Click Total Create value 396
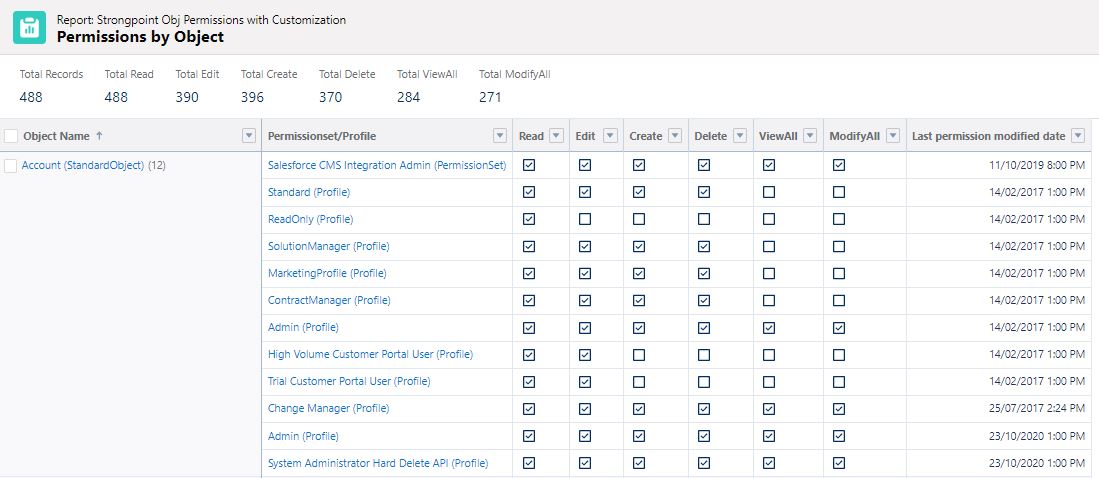 tap(252, 97)
